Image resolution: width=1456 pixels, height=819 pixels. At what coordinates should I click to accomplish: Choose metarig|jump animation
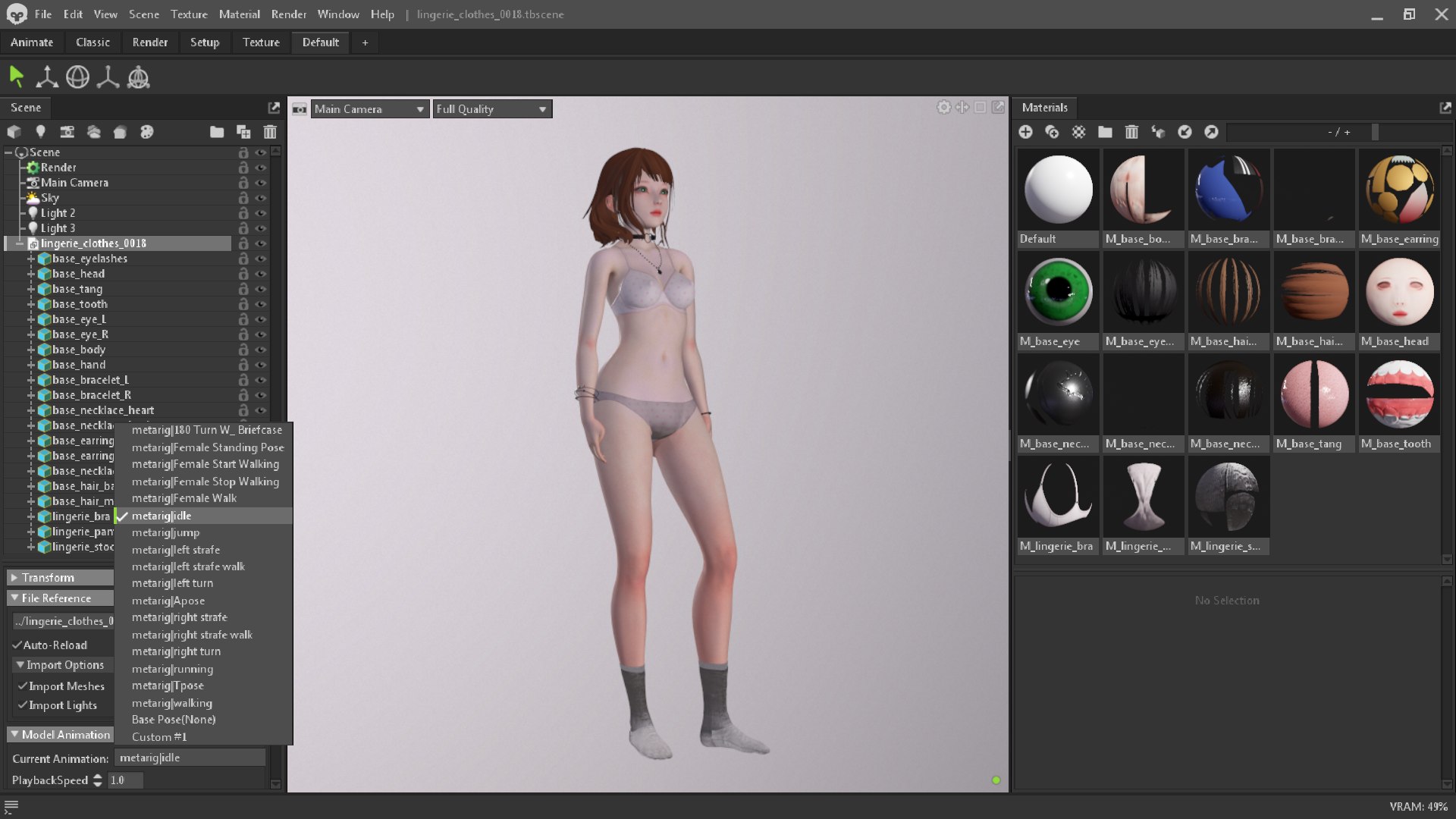[203, 532]
